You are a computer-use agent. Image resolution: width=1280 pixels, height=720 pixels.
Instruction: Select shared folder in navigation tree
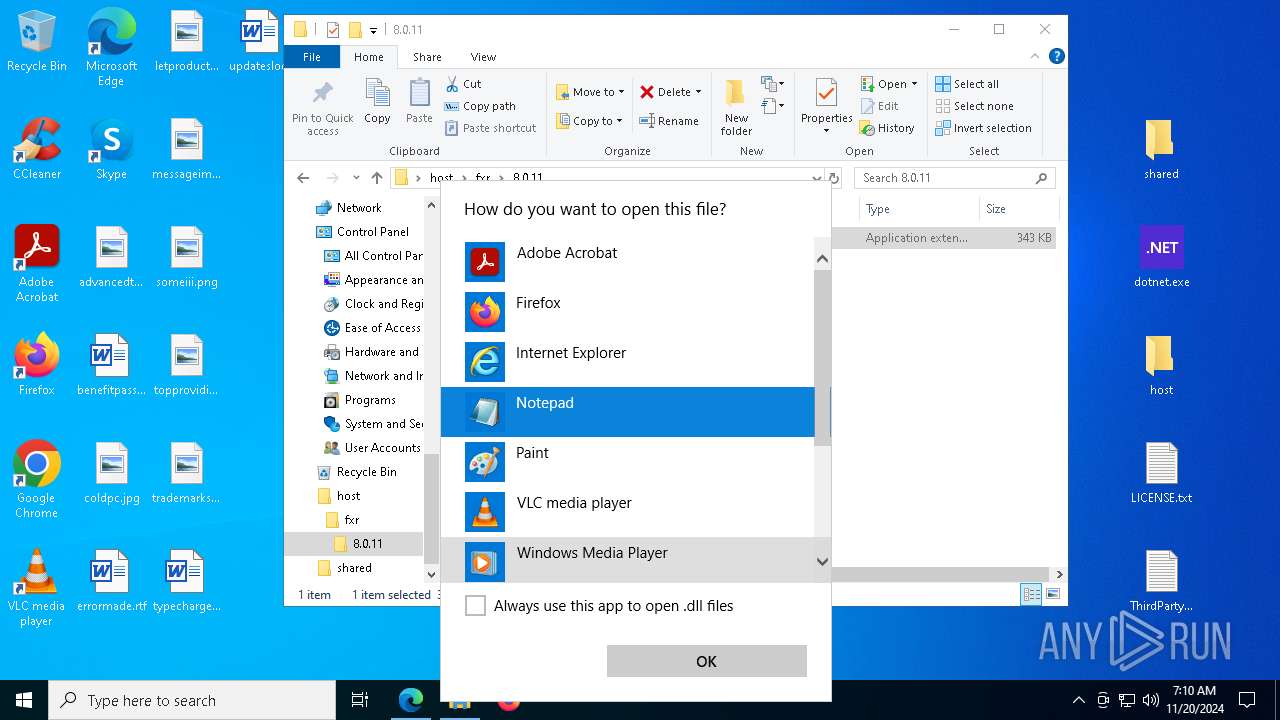[354, 568]
